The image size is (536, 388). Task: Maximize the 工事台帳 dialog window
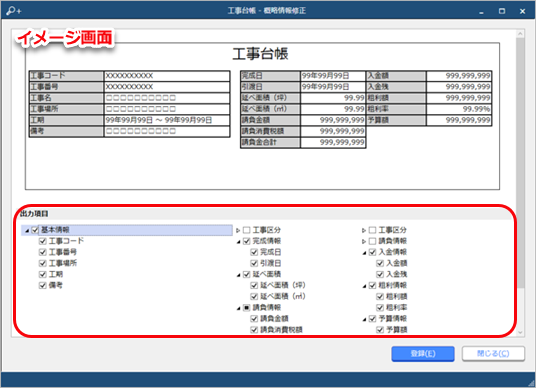click(501, 11)
